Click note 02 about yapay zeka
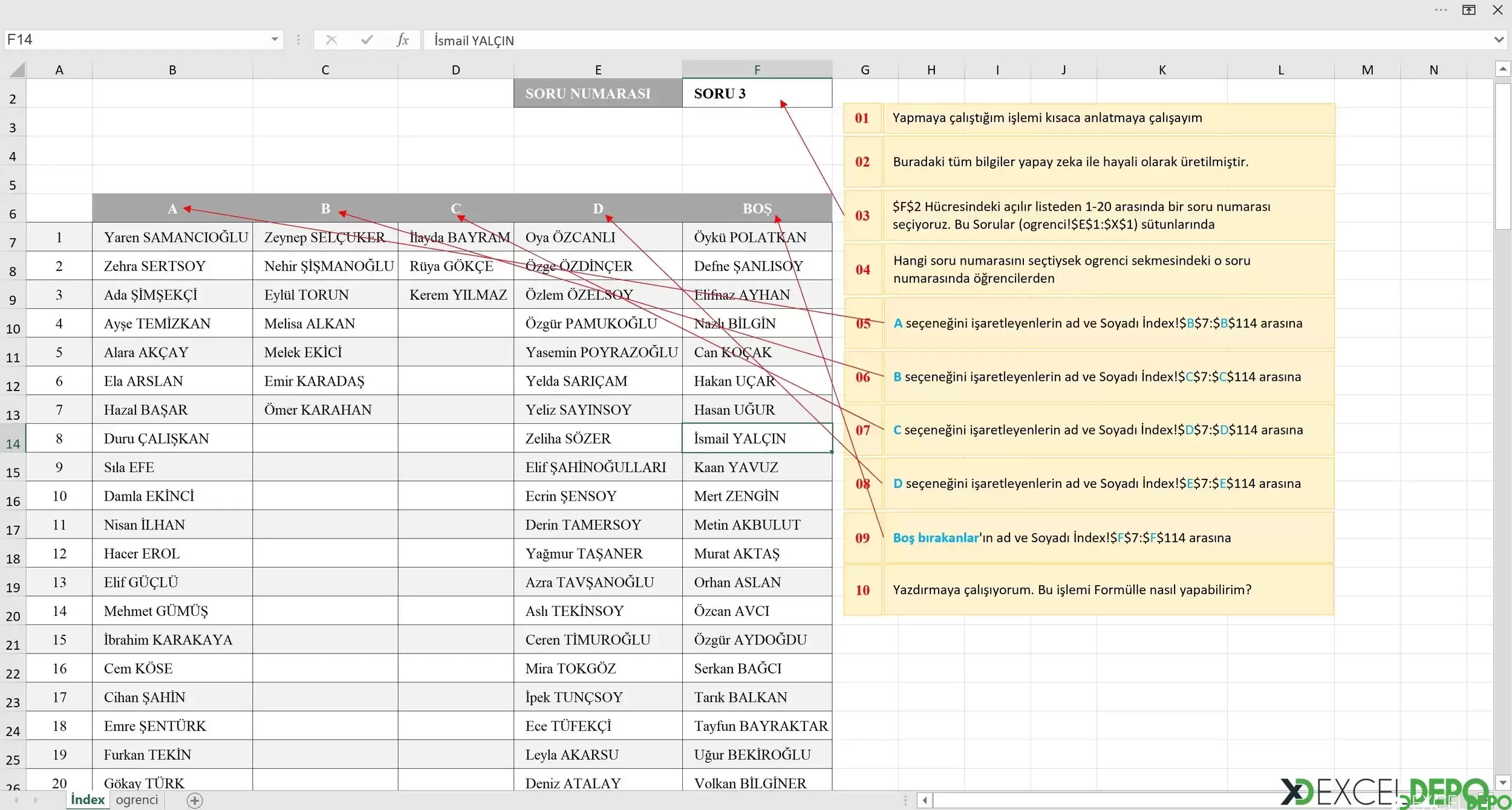Image resolution: width=1512 pixels, height=810 pixels. click(x=1070, y=162)
